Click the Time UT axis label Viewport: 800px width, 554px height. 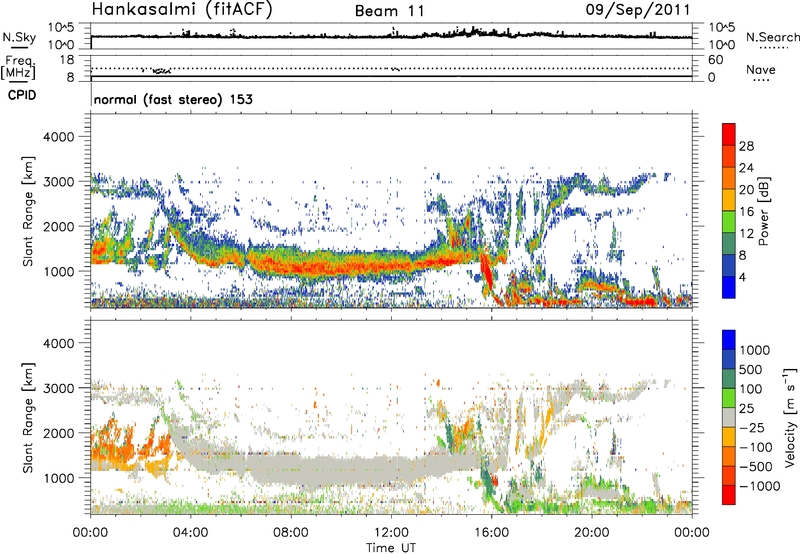pos(391,548)
